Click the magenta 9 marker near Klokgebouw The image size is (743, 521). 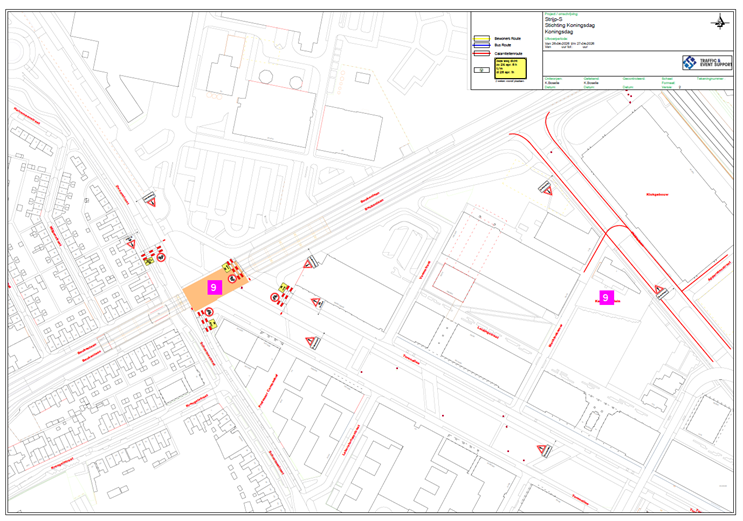(605, 297)
